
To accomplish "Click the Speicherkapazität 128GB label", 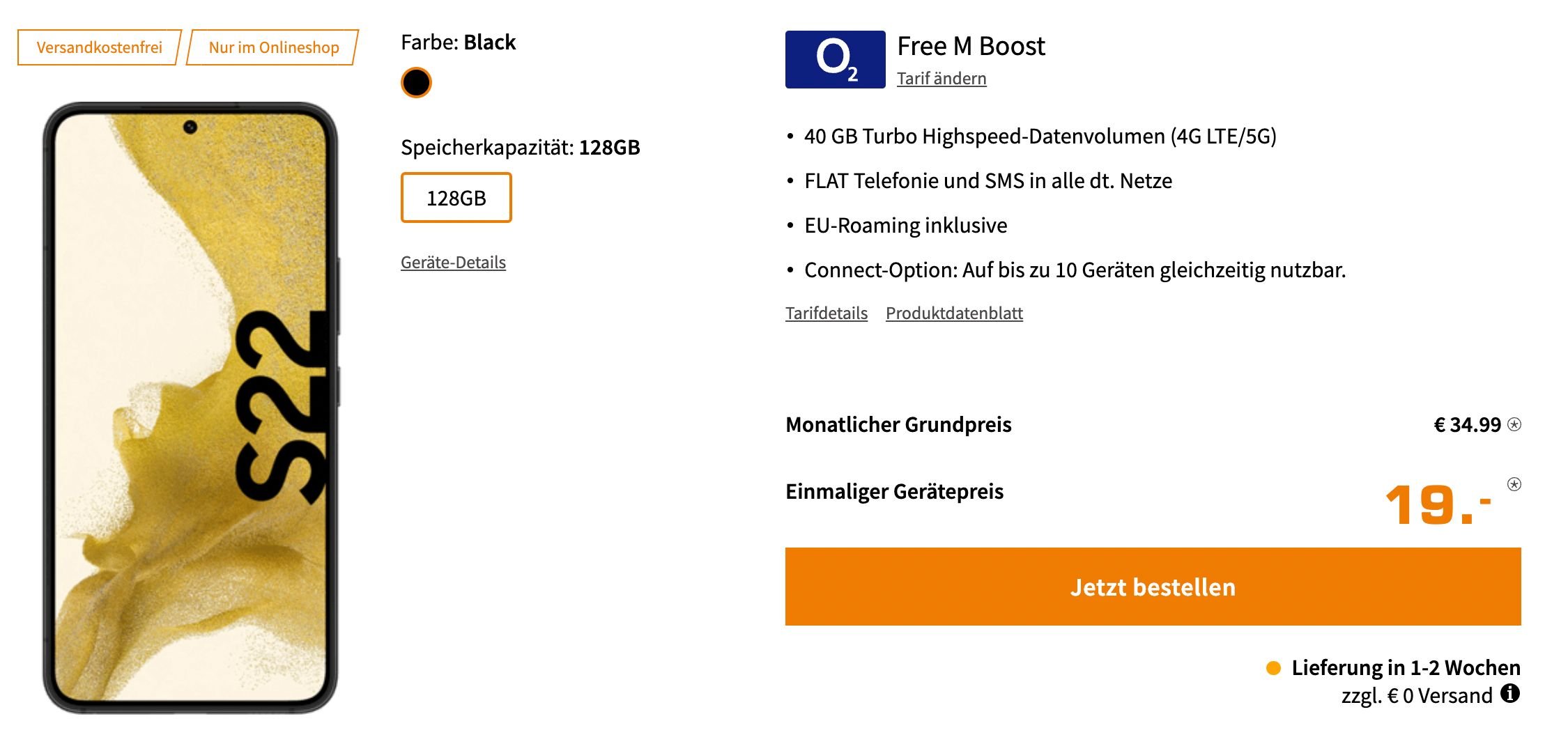I will point(521,147).
